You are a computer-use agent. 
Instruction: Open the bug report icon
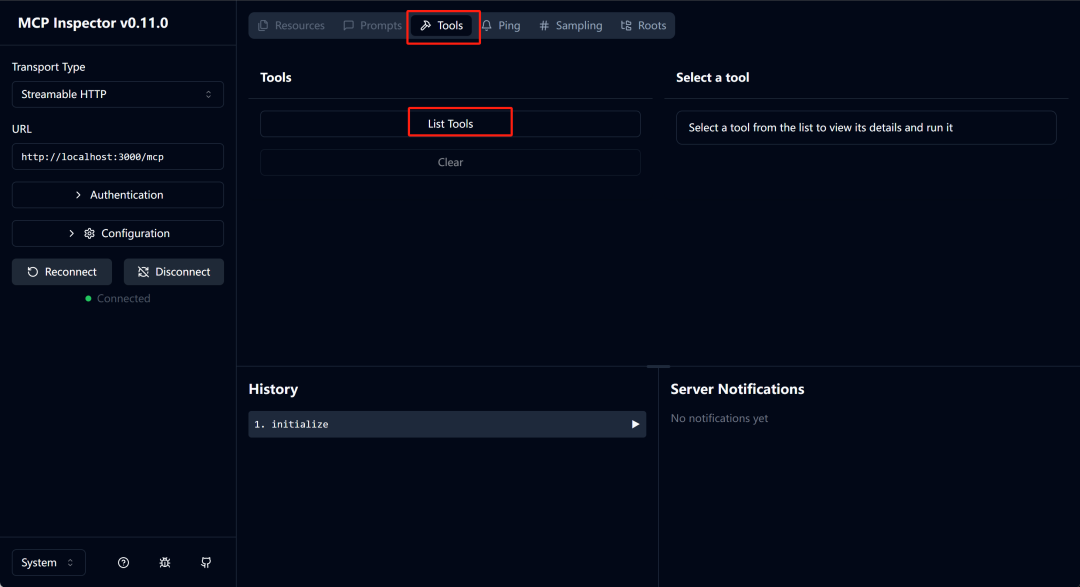[165, 562]
